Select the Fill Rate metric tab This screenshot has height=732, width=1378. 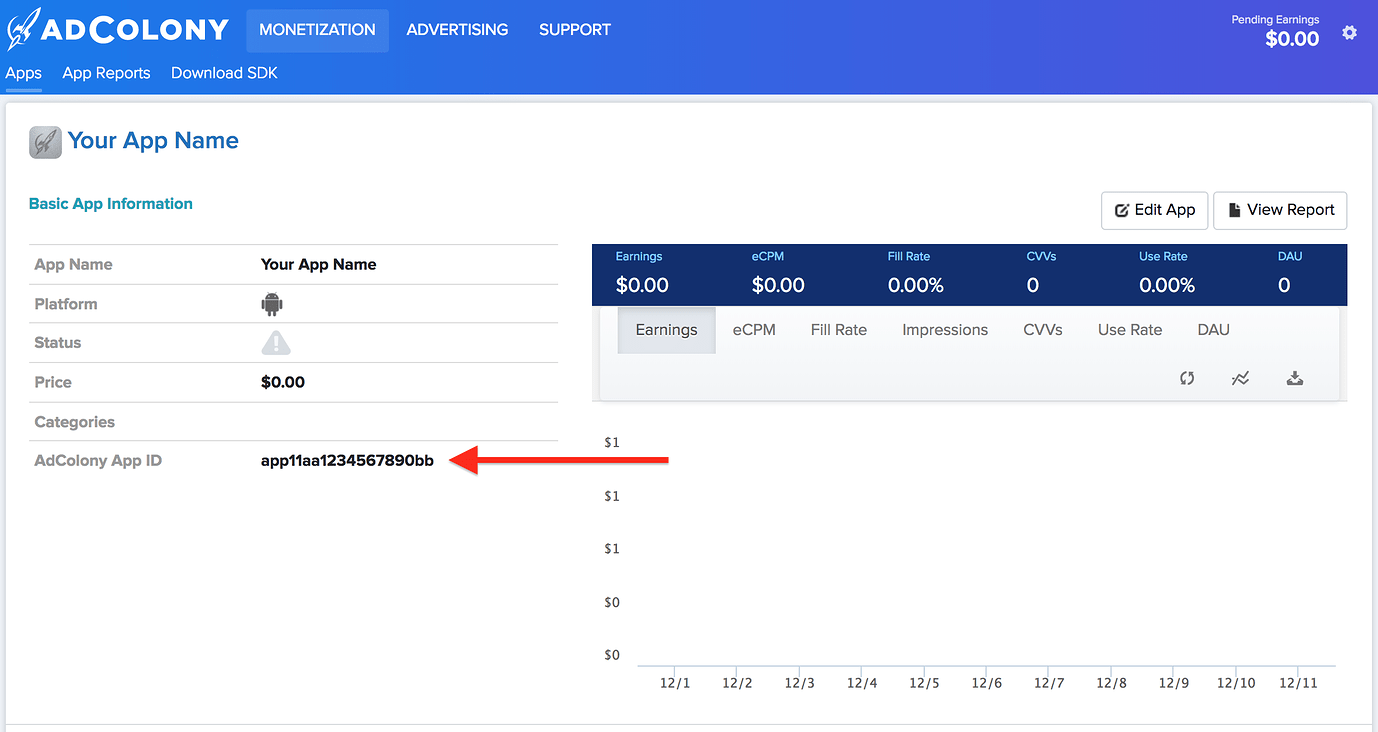tap(838, 329)
